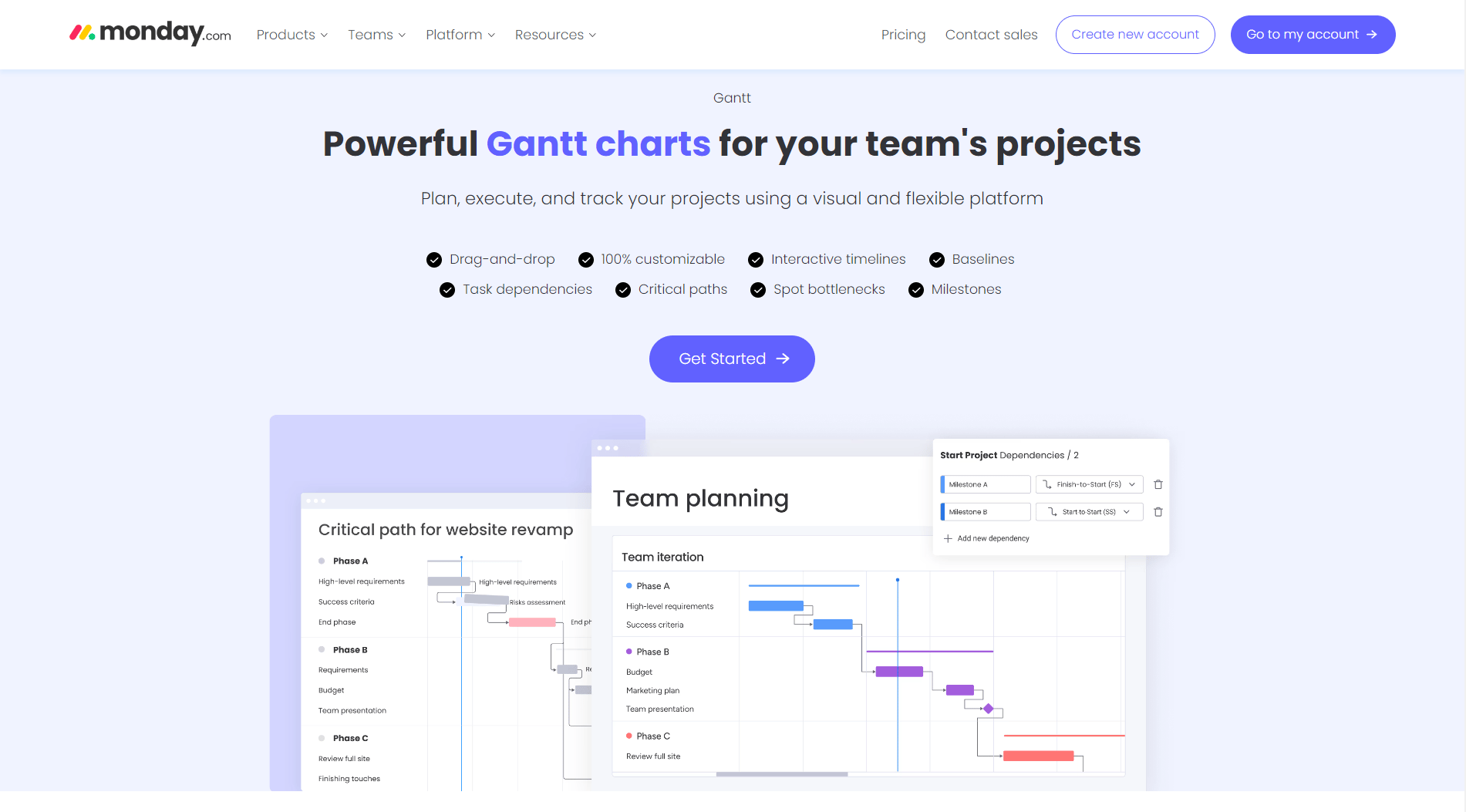Screen dimensions: 1466x812
Task: Click the purple diamond milestone marker
Action: click(x=988, y=709)
